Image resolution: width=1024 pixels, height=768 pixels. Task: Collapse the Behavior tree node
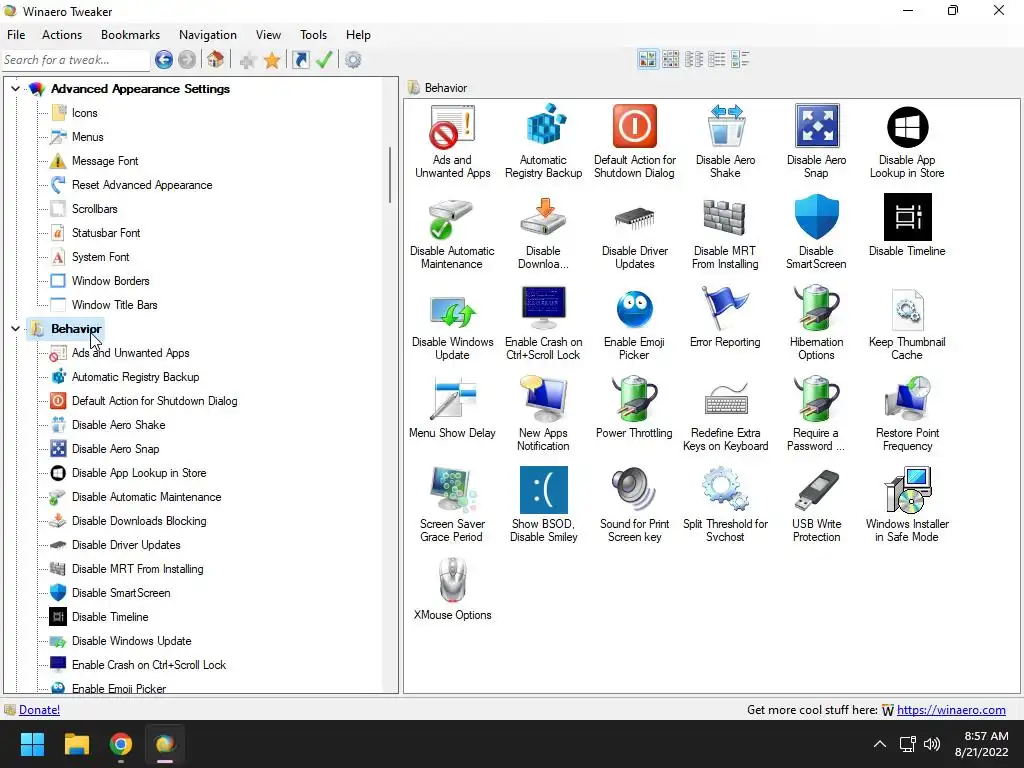point(16,328)
